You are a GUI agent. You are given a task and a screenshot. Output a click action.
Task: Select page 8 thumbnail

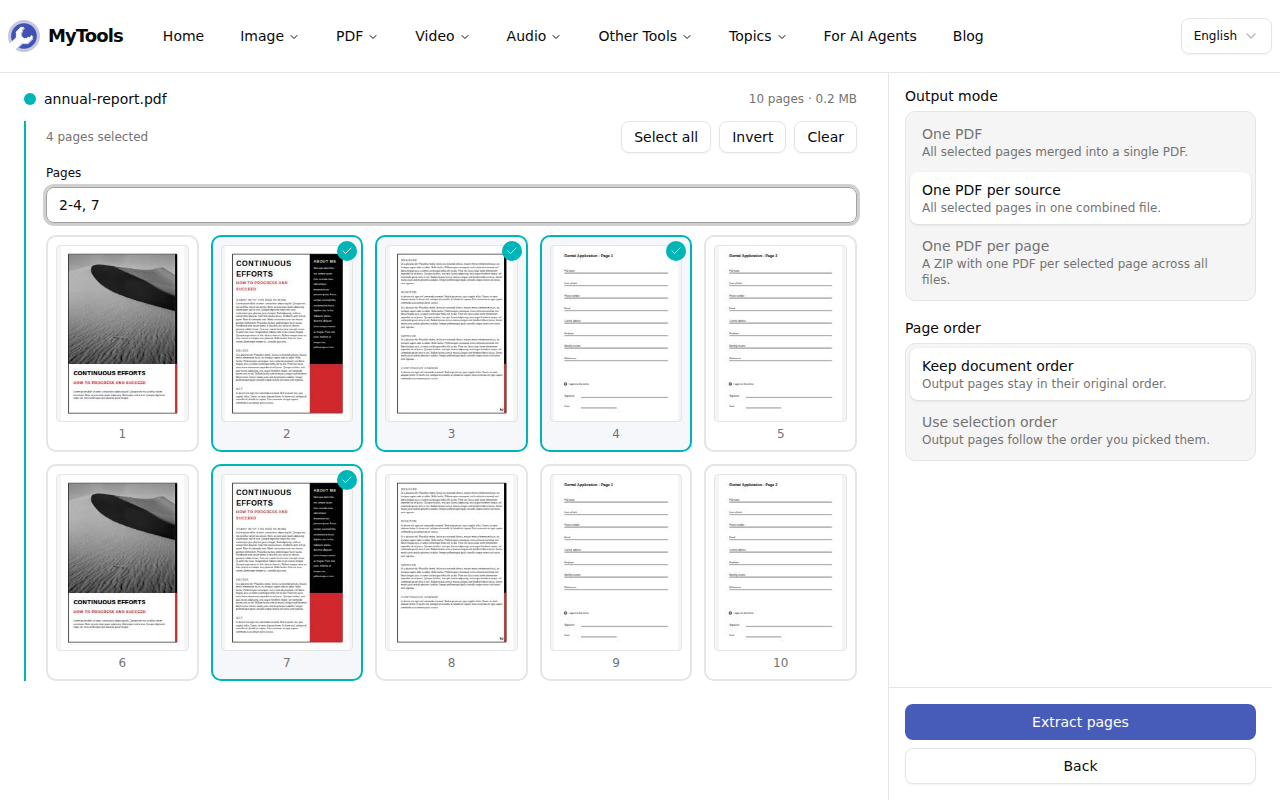[451, 572]
